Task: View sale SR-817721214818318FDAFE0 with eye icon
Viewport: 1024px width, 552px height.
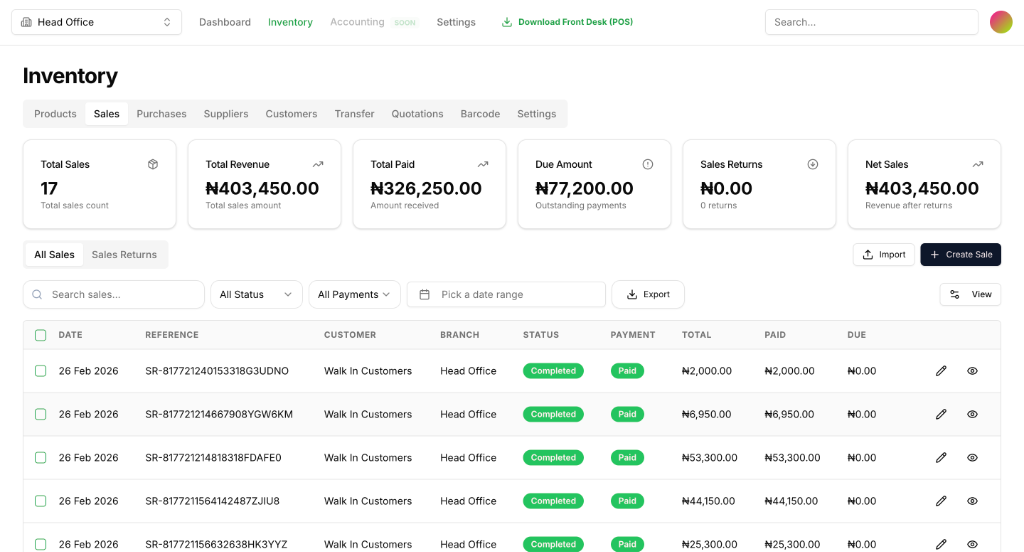Action: [x=972, y=458]
